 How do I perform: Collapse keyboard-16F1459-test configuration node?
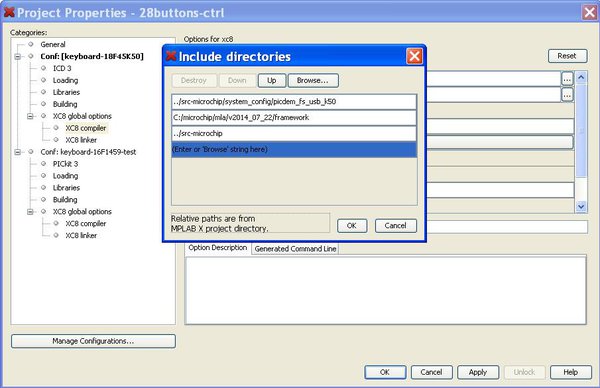pyautogui.click(x=18, y=152)
